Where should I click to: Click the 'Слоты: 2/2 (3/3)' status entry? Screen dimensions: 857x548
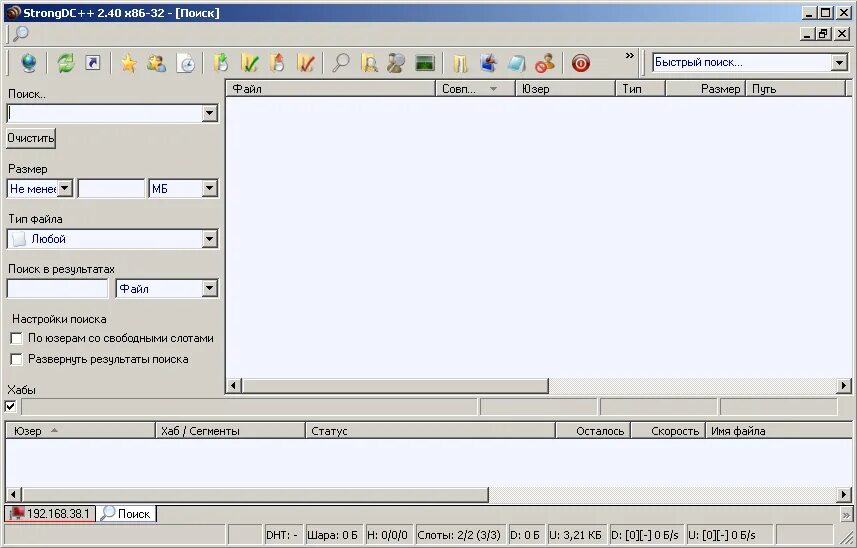(459, 534)
